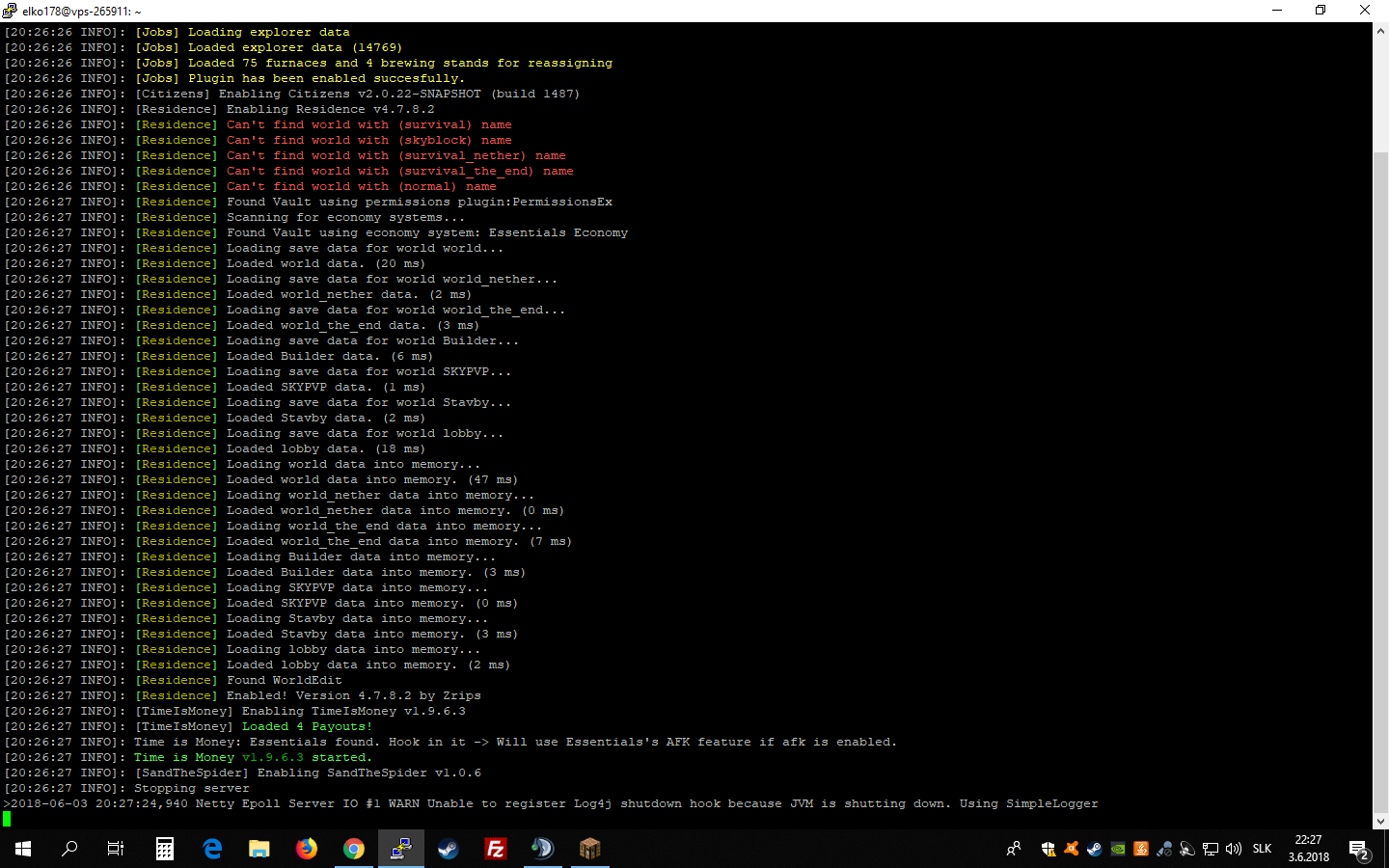Open the clock and calendar flyout
Screen dimensions: 1389x868
[1308, 849]
